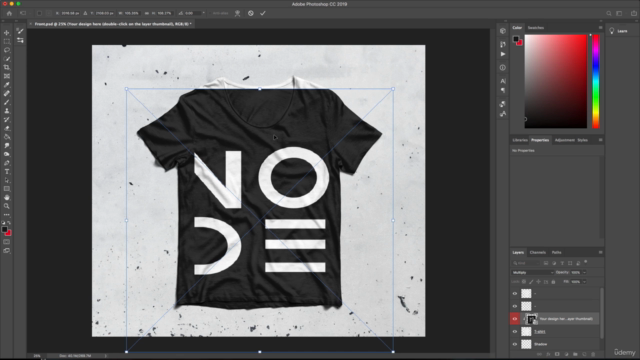The width and height of the screenshot is (640, 360).
Task: Select the Front.psd document tab
Action: click(x=112, y=24)
